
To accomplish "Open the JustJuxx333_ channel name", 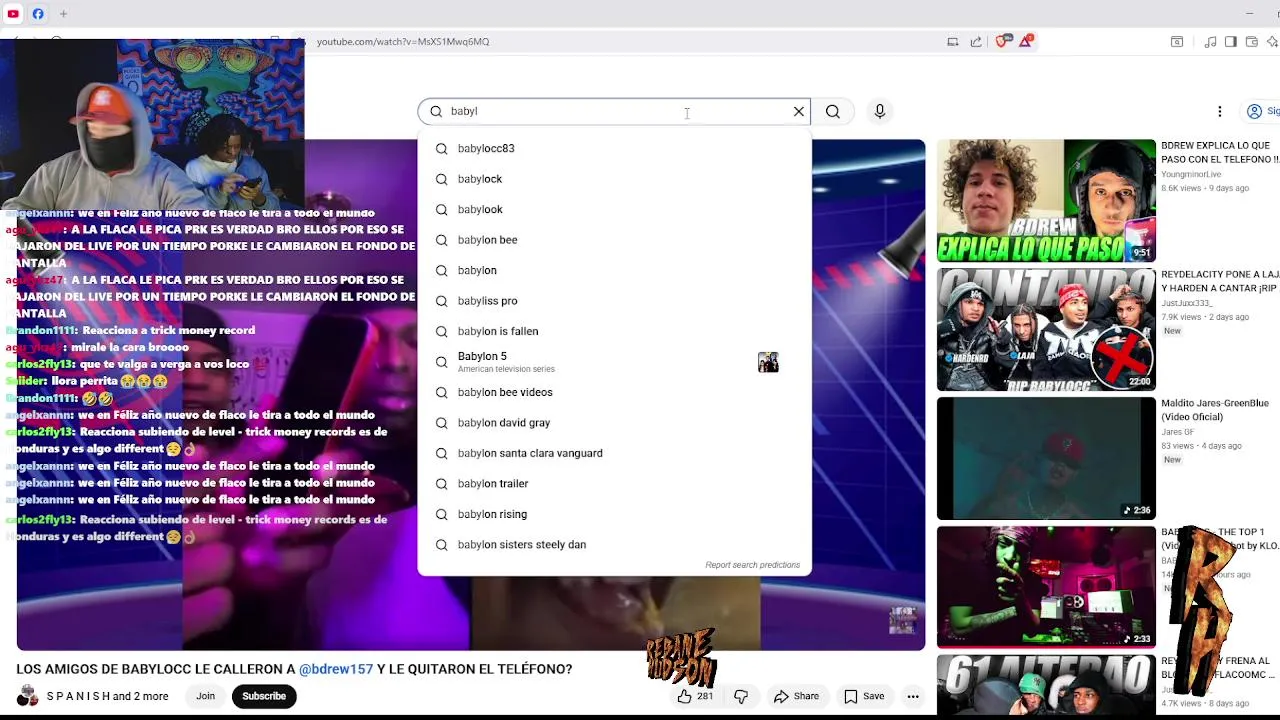I will click(1187, 303).
